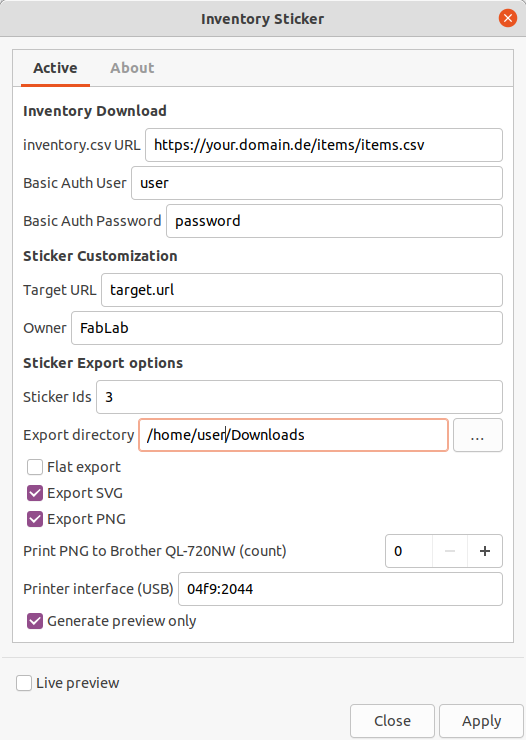Focus the inventory.csv URL field
This screenshot has height=740, width=526.
(x=324, y=145)
